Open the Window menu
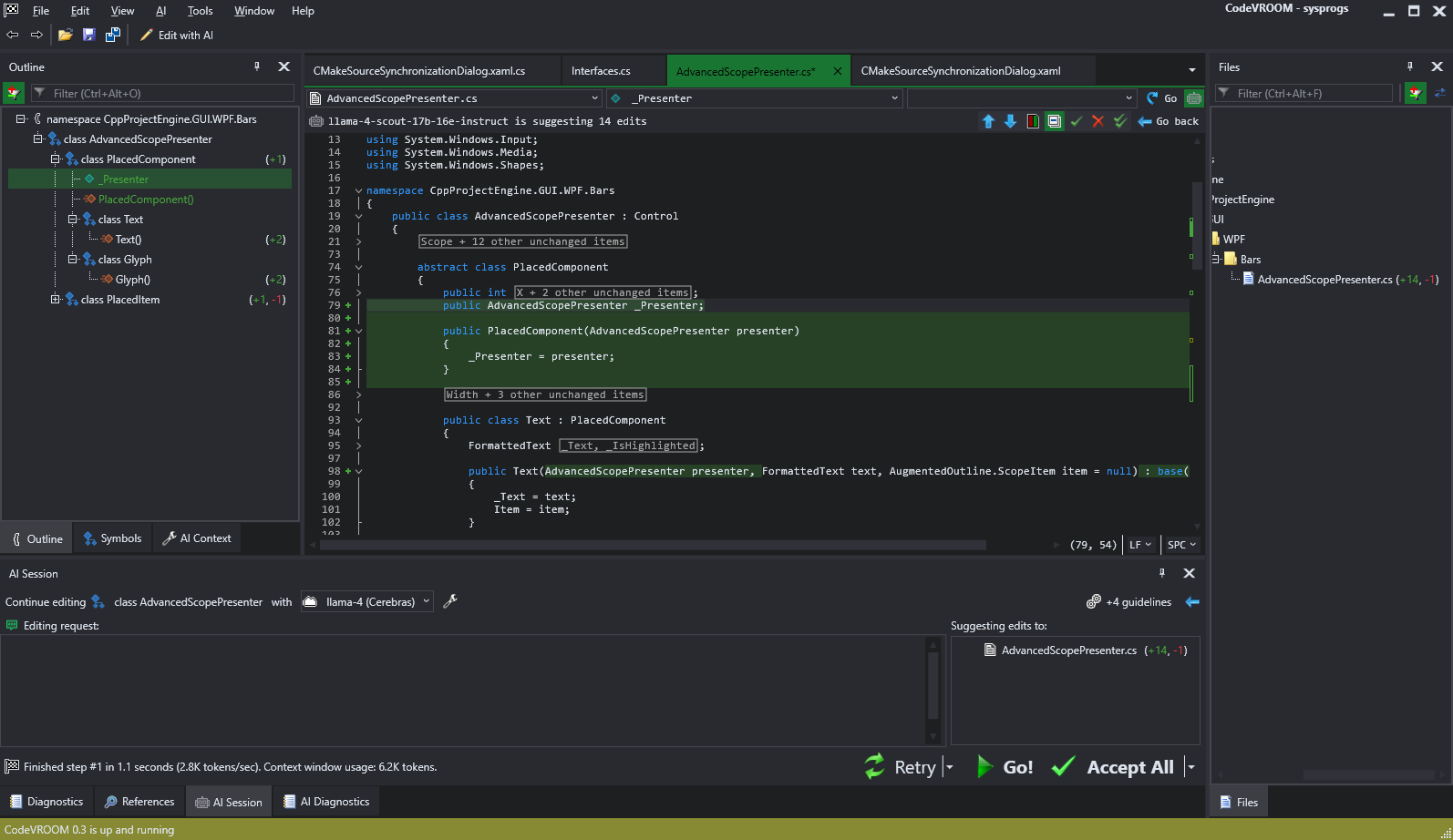 (254, 11)
